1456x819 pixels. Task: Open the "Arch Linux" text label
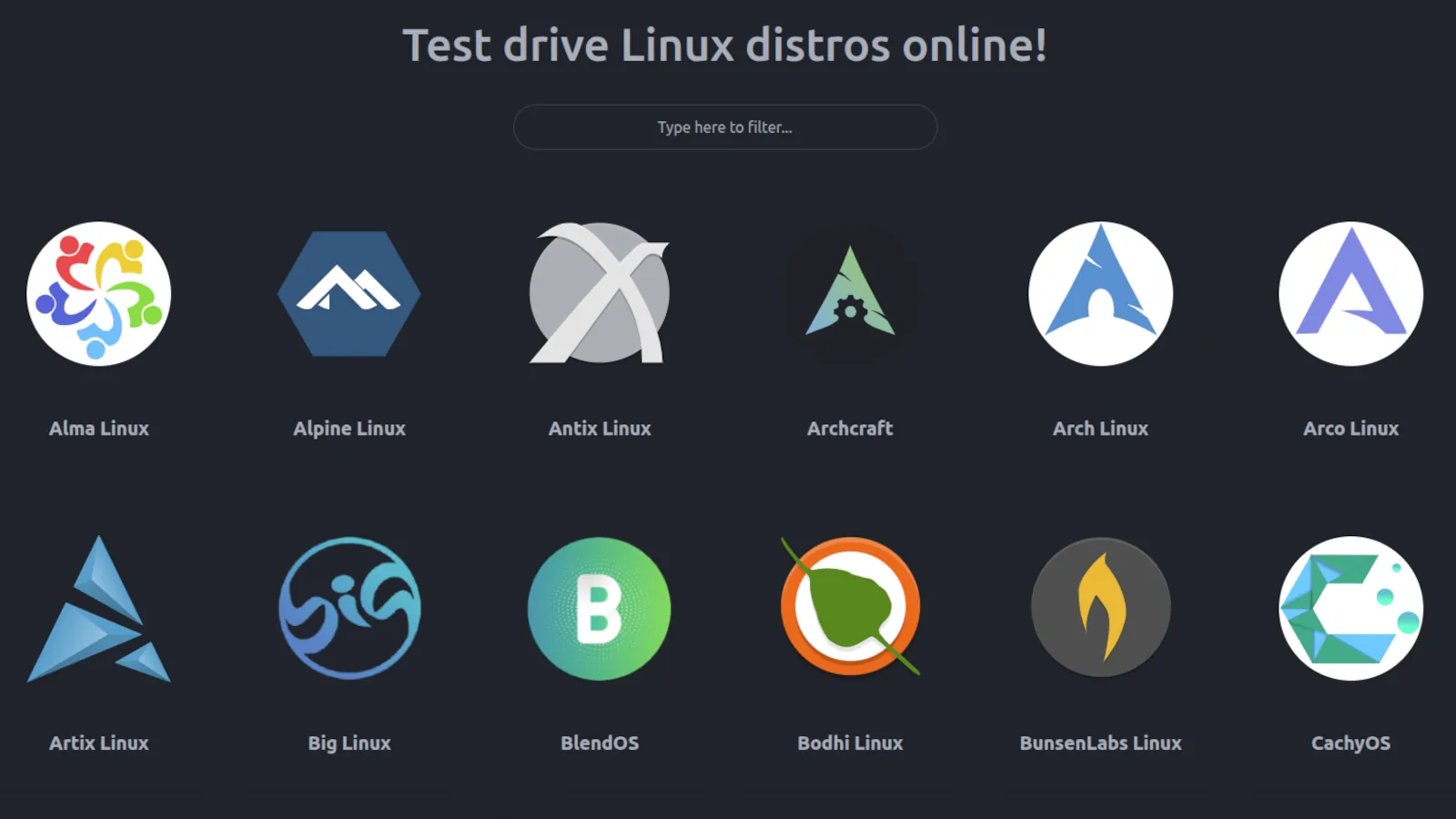pyautogui.click(x=1100, y=429)
